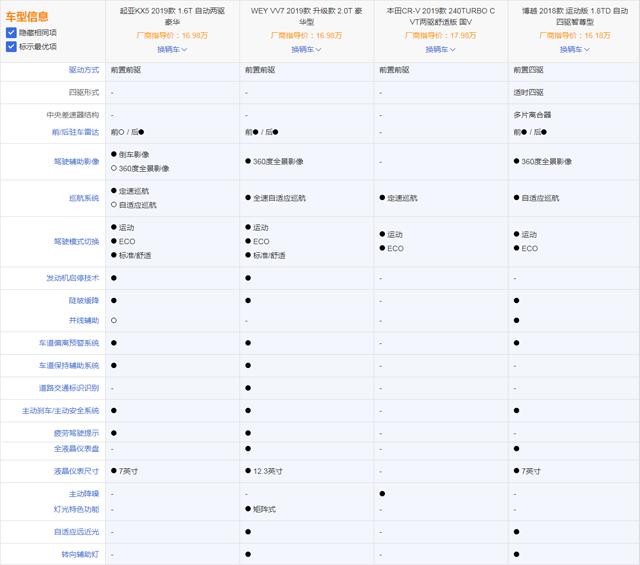640x565 pixels.
Task: Select the 自适应远近光 row label
Action: (76, 532)
